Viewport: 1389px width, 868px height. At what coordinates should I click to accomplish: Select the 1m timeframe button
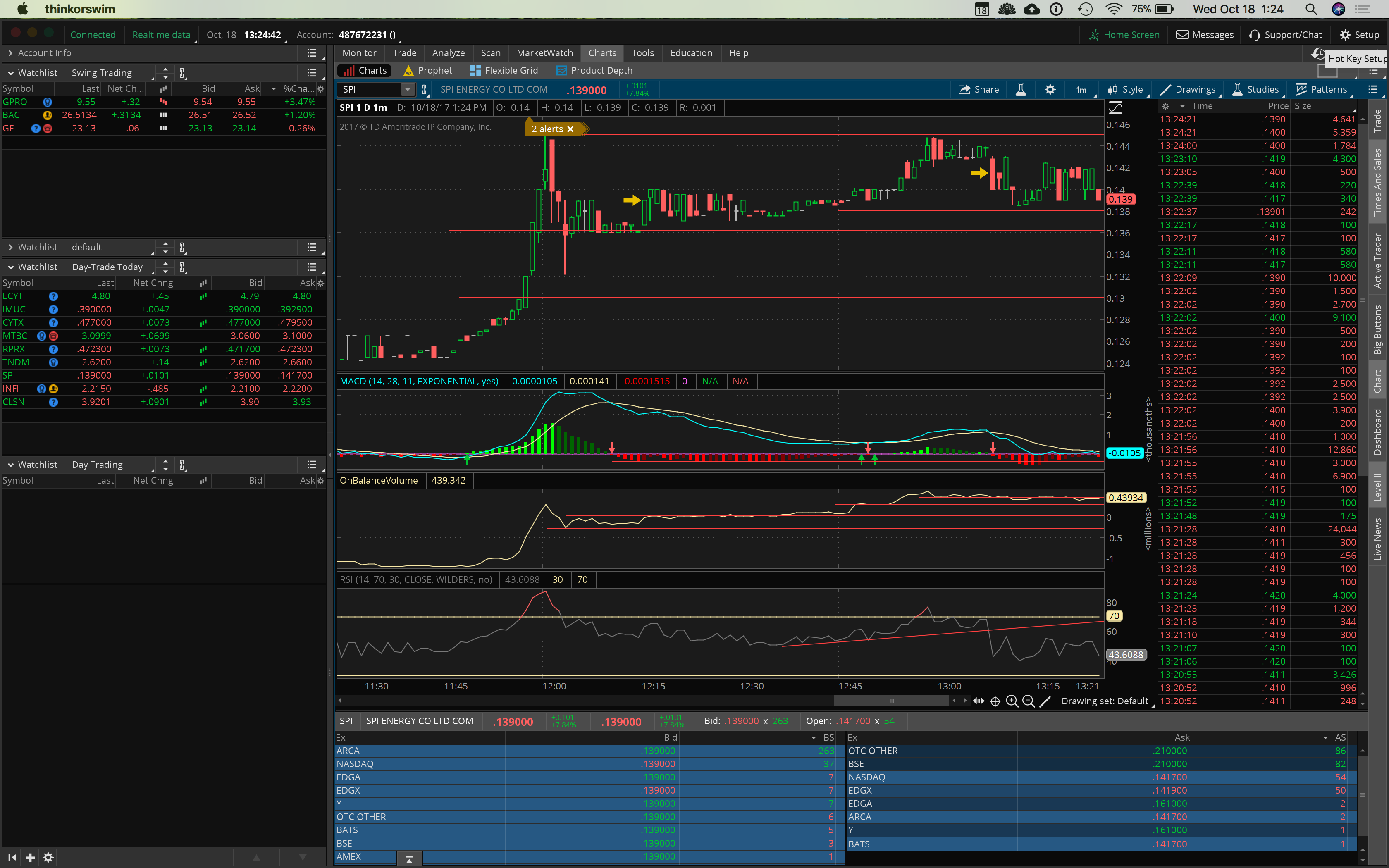tap(1081, 90)
